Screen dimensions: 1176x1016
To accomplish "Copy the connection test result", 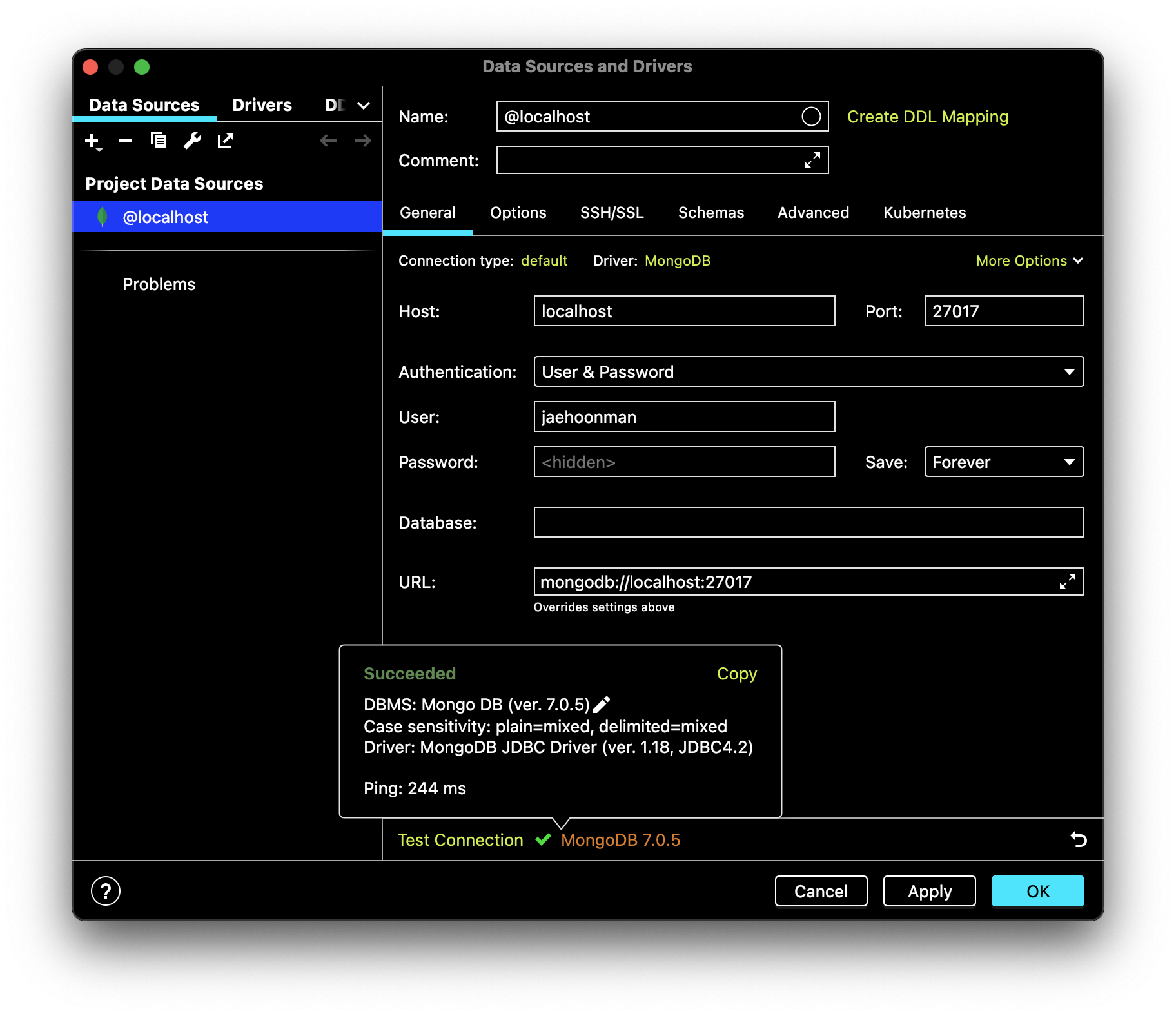I will [x=737, y=674].
